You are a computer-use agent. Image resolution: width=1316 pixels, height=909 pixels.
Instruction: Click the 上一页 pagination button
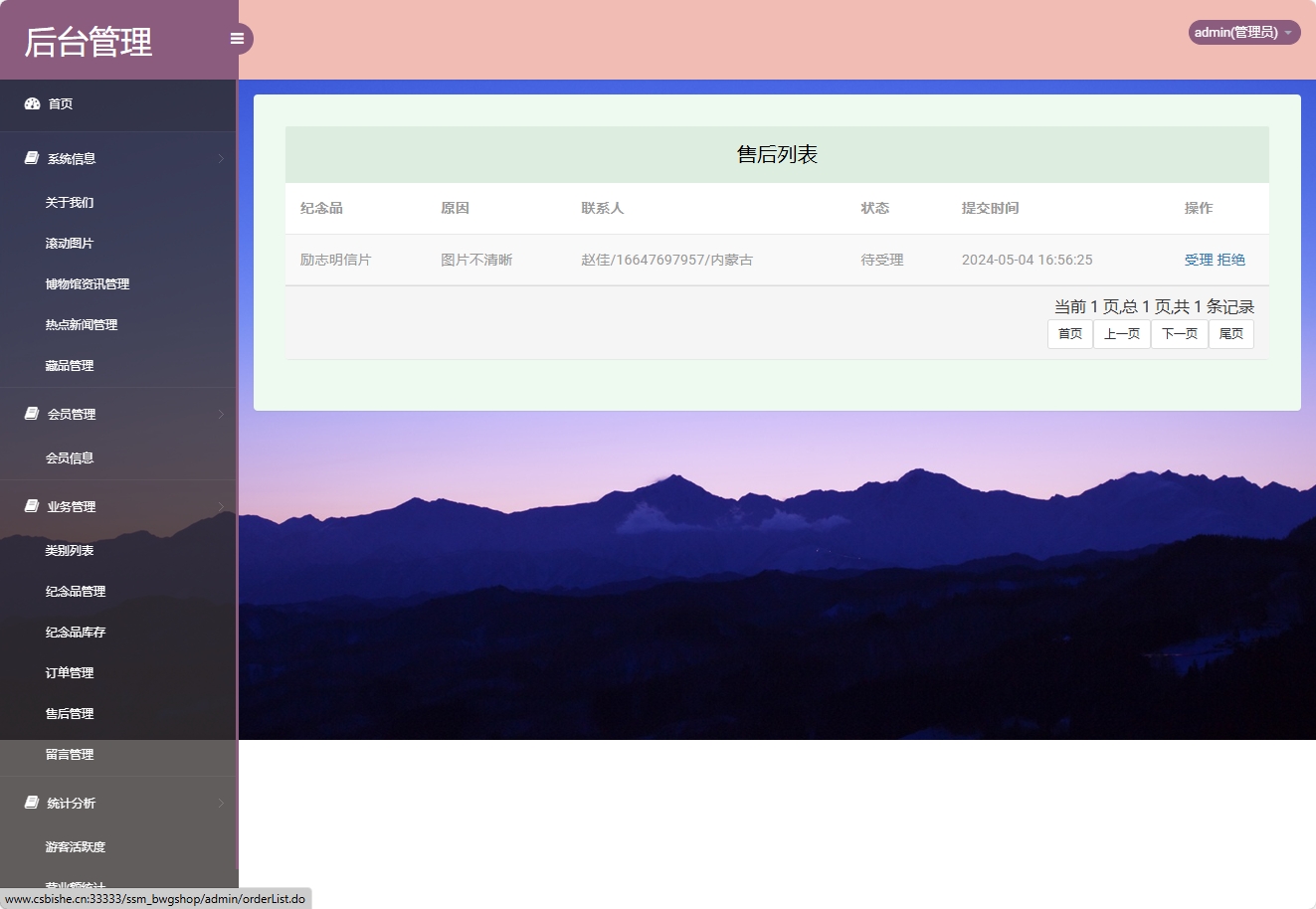pyautogui.click(x=1122, y=334)
